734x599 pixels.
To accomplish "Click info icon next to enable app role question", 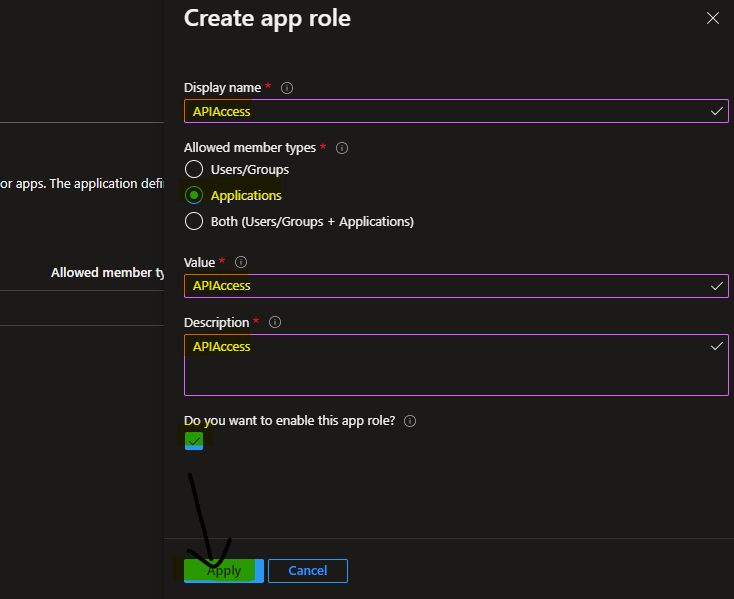I will (x=410, y=421).
